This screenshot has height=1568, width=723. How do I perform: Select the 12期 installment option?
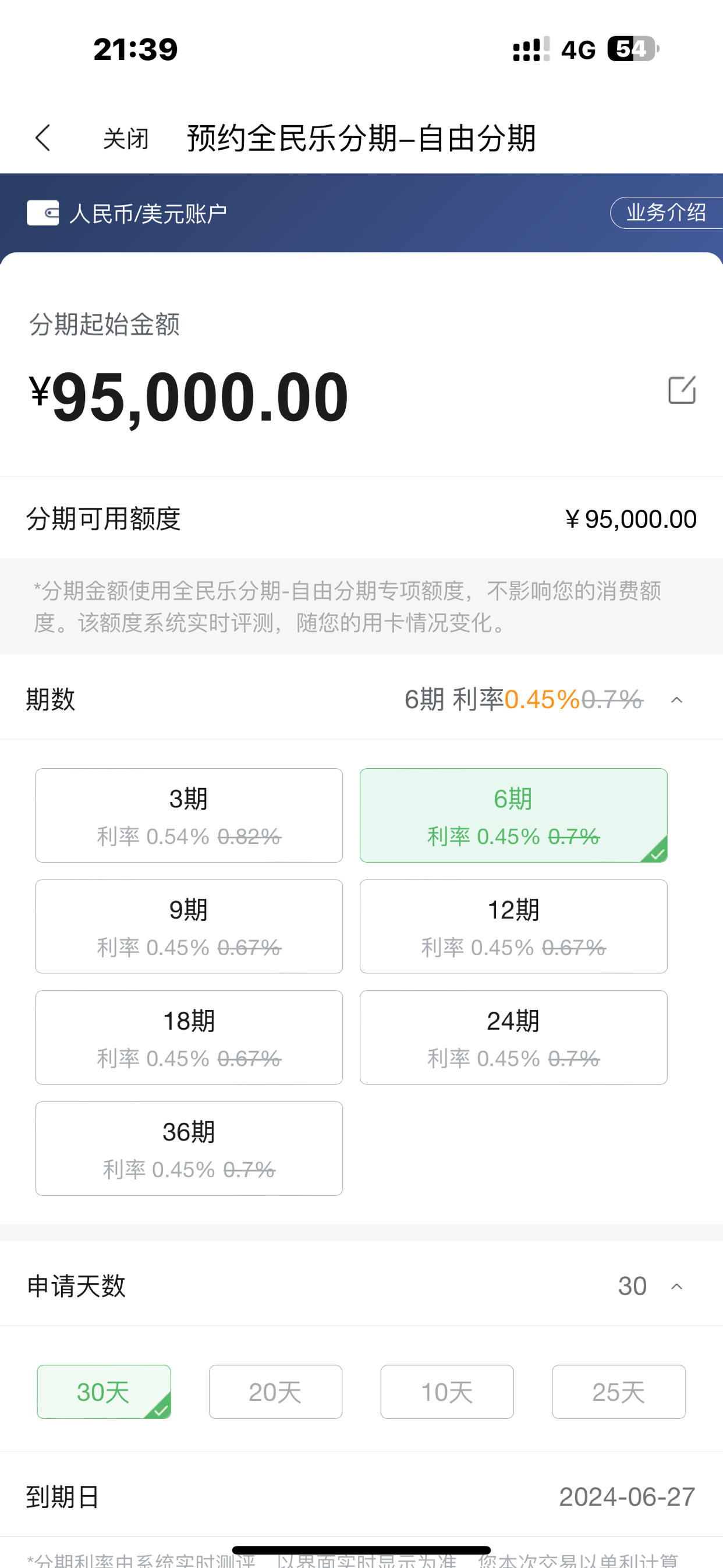(x=513, y=926)
